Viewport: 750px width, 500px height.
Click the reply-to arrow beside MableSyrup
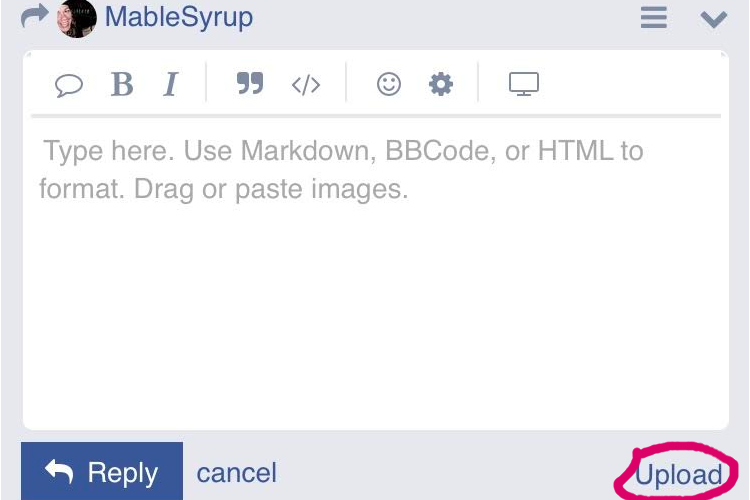(35, 16)
